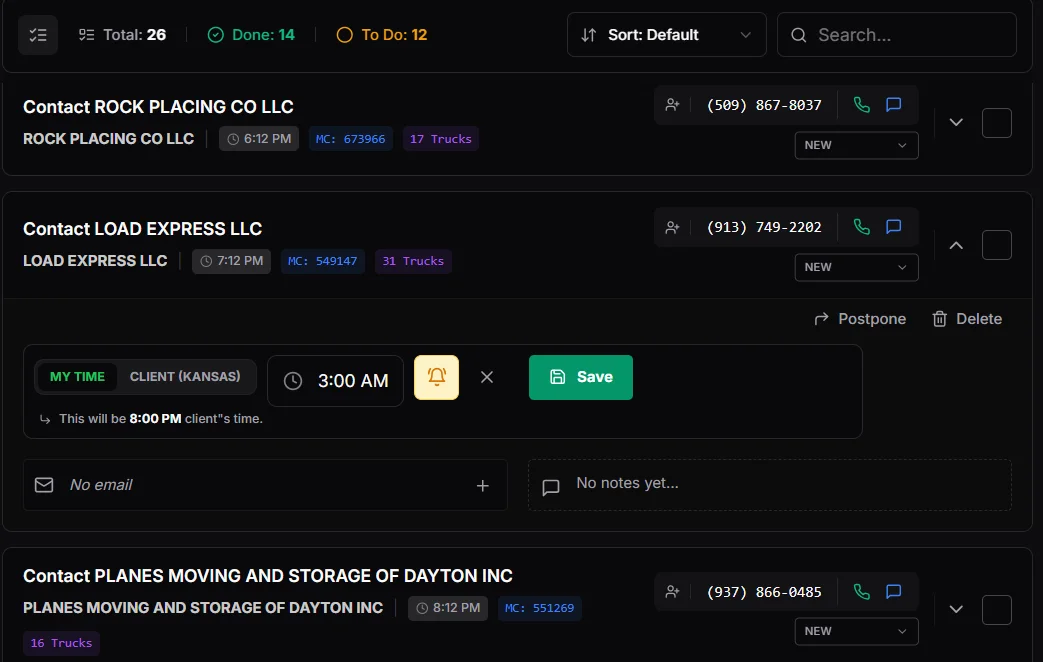Call LOAD EXPRESS LLC via phone icon
Screen dimensions: 1043x662
(861, 227)
